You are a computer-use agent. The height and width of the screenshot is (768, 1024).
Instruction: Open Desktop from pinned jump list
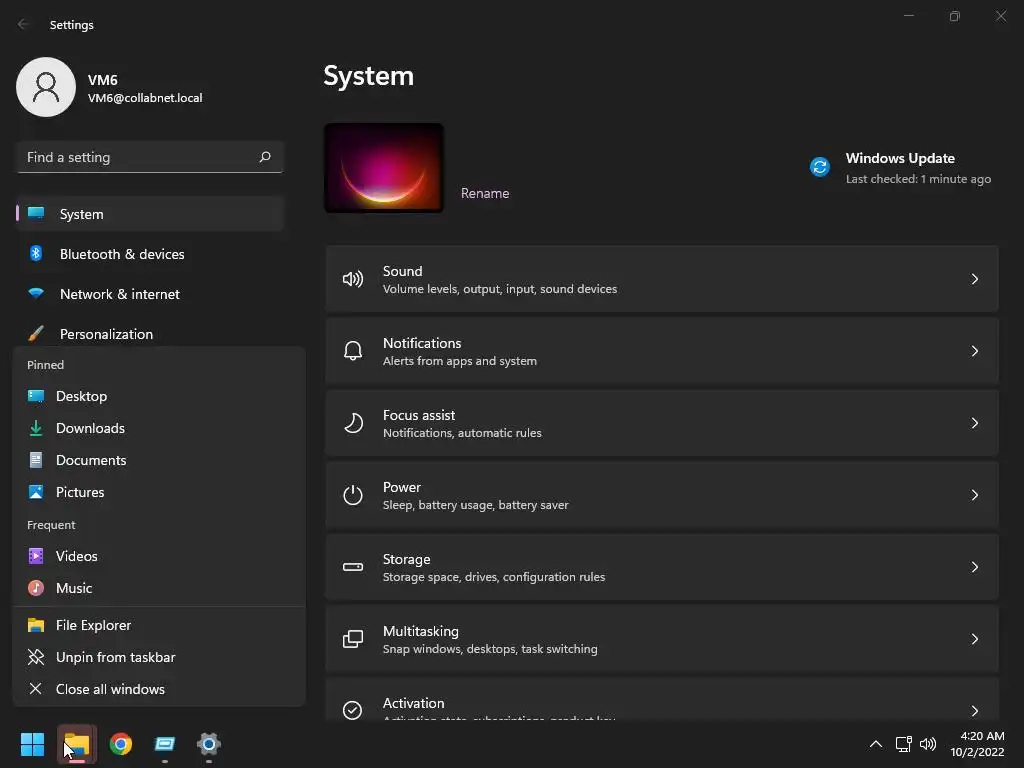[159, 396]
